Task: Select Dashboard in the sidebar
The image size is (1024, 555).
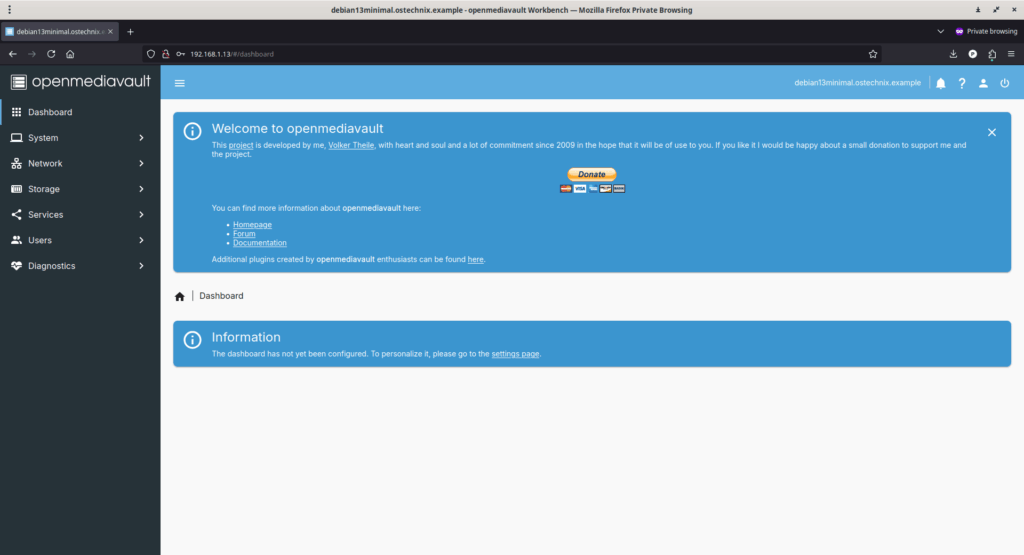Action: 80,112
